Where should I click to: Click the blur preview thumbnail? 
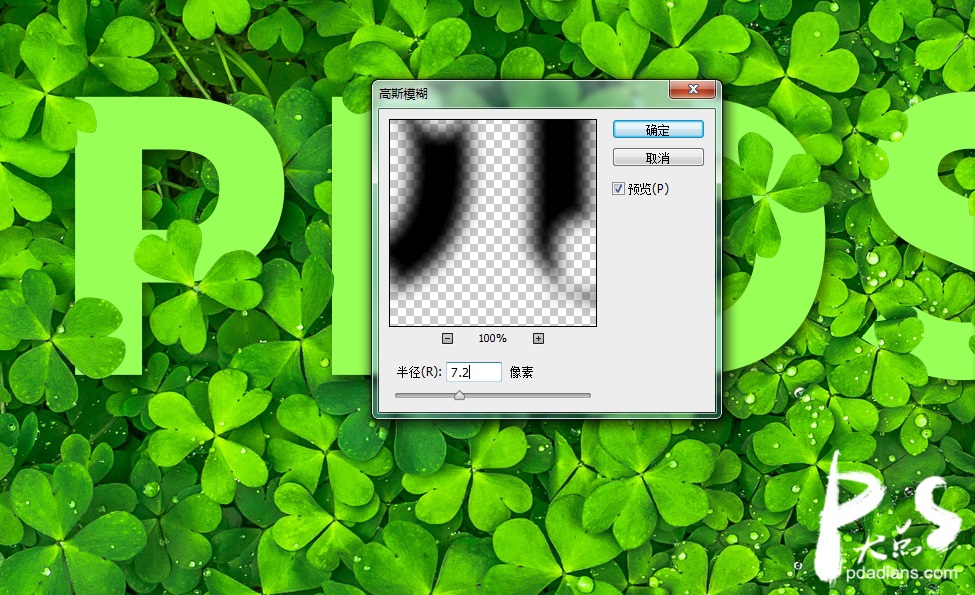point(492,223)
